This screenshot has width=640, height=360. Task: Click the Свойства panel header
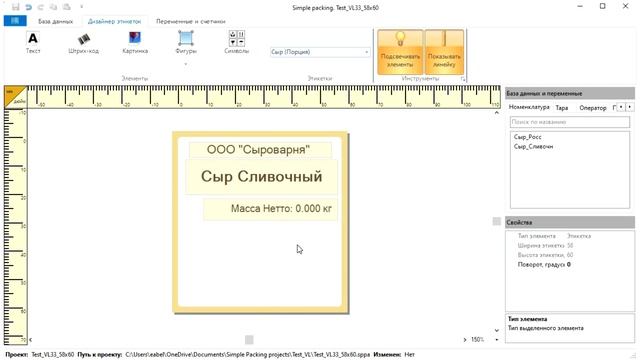pyautogui.click(x=570, y=222)
